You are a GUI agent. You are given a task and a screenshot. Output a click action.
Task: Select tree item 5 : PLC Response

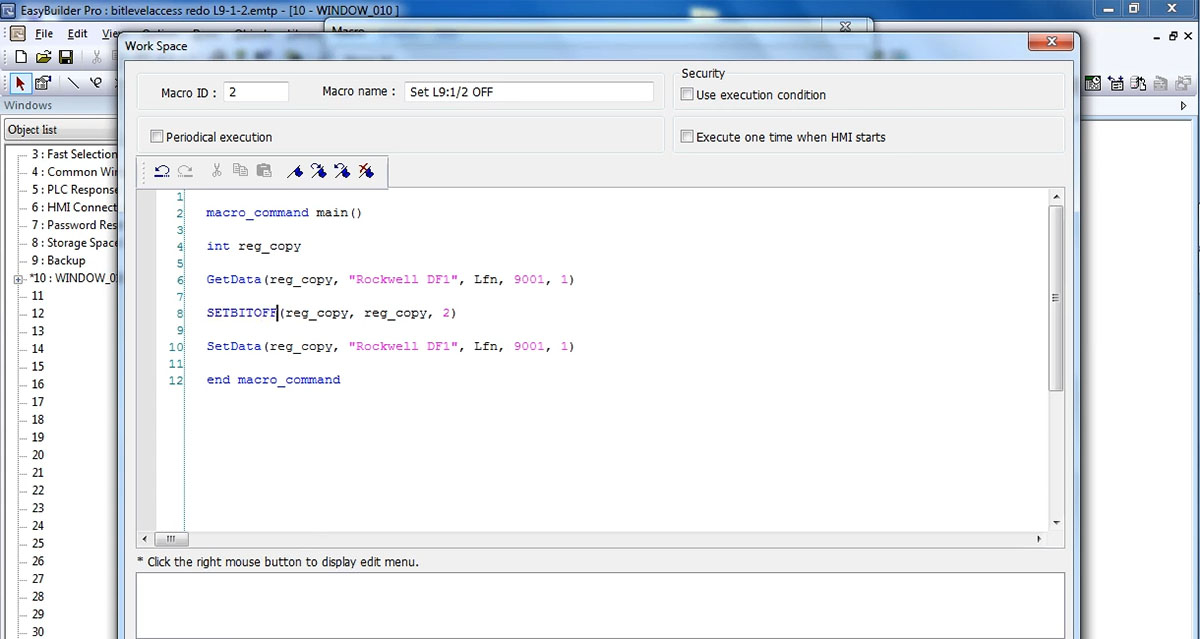(74, 190)
